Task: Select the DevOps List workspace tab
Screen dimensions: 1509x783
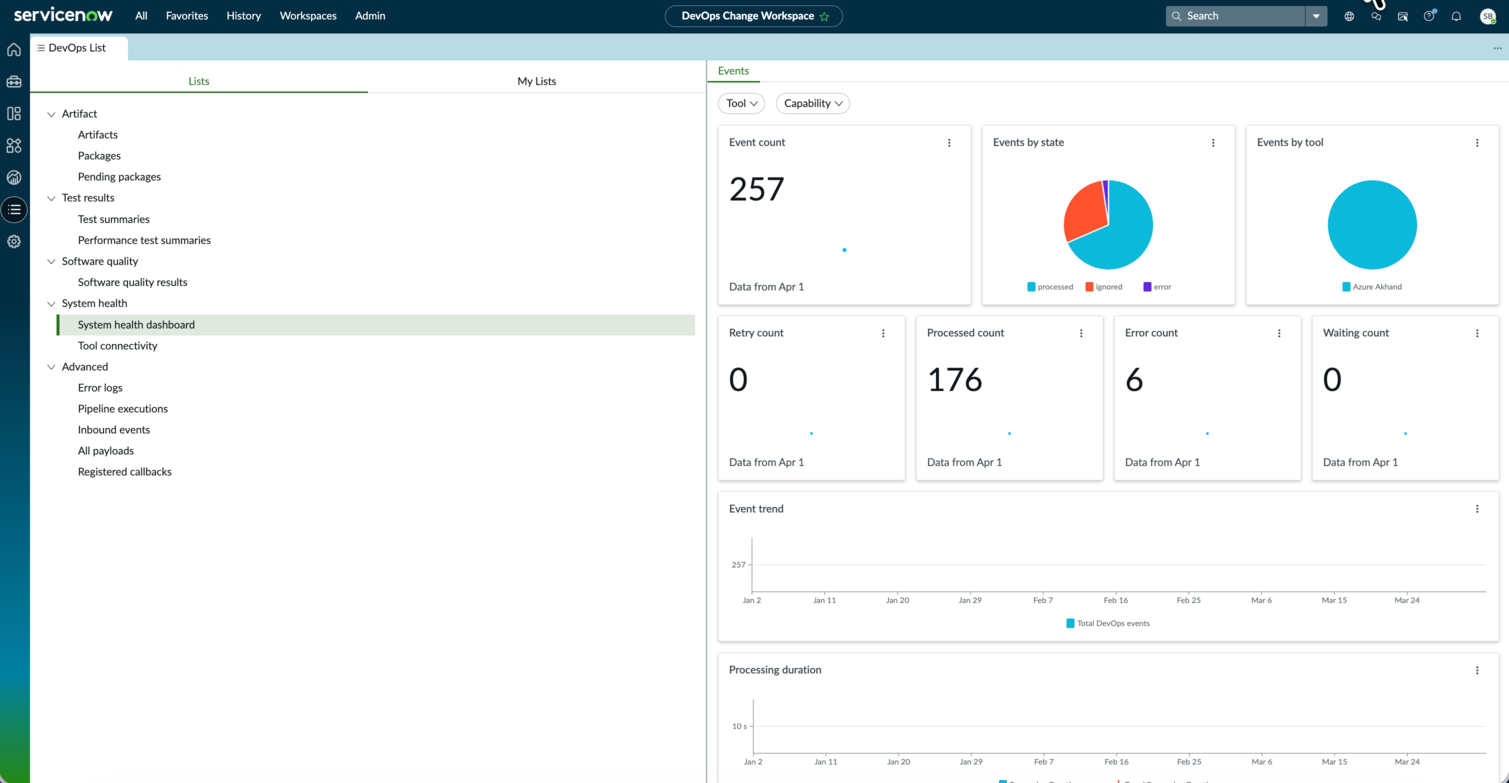Action: tap(78, 48)
